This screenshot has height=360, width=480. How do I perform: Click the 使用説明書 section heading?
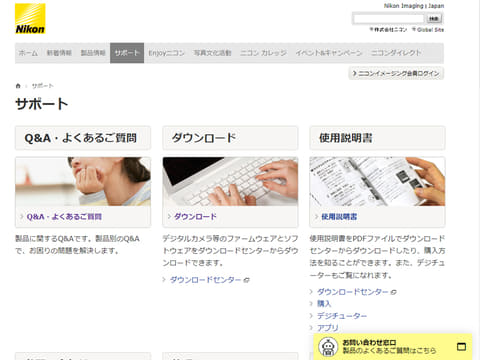click(346, 138)
